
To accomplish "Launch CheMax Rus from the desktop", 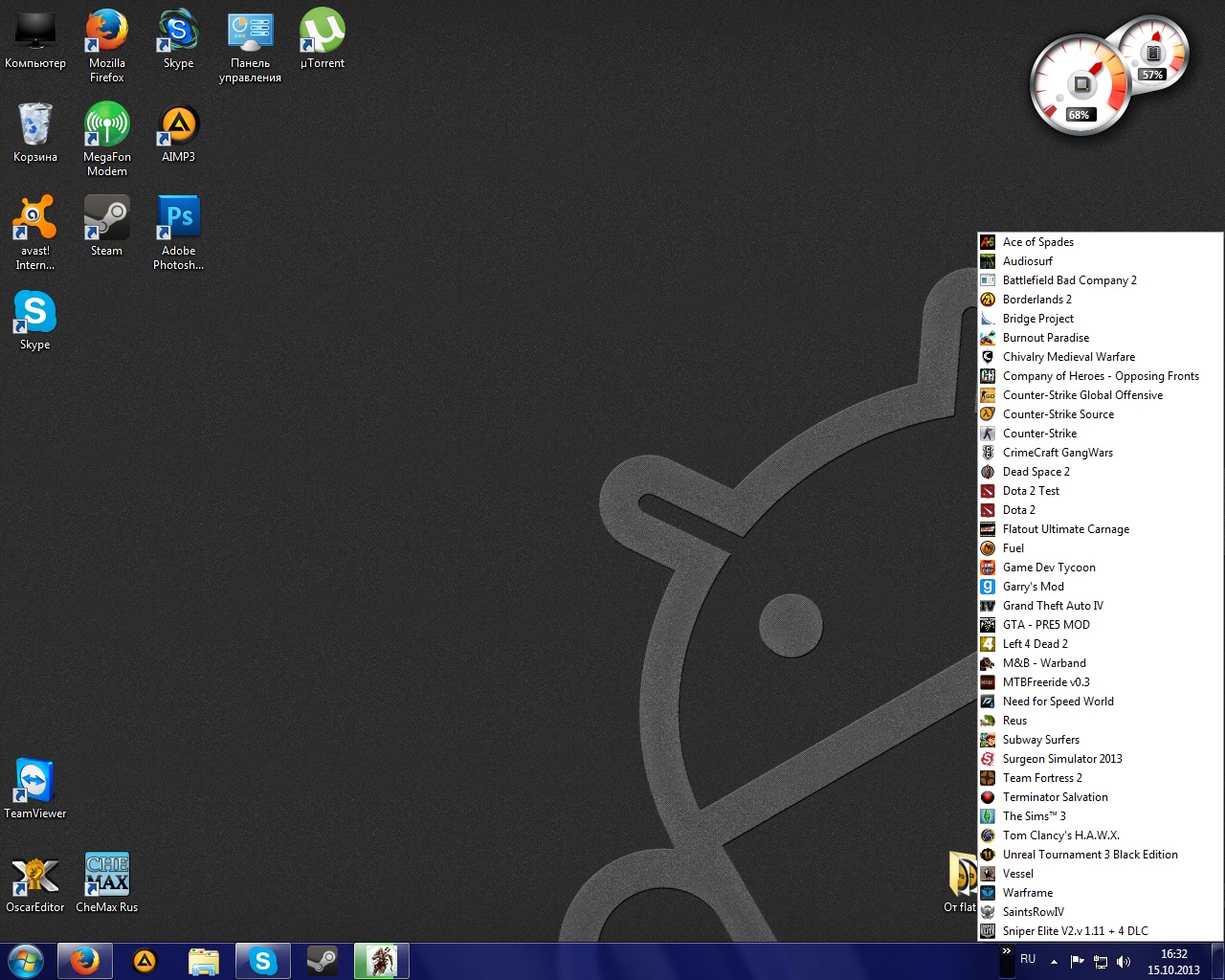I will (107, 883).
